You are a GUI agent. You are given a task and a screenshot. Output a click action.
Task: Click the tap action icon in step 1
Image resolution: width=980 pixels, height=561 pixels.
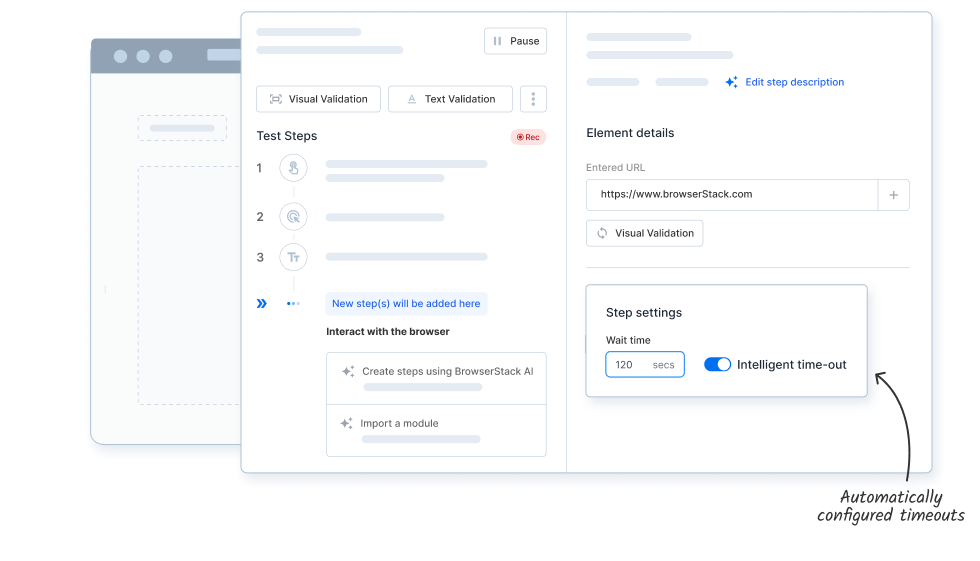pos(293,168)
